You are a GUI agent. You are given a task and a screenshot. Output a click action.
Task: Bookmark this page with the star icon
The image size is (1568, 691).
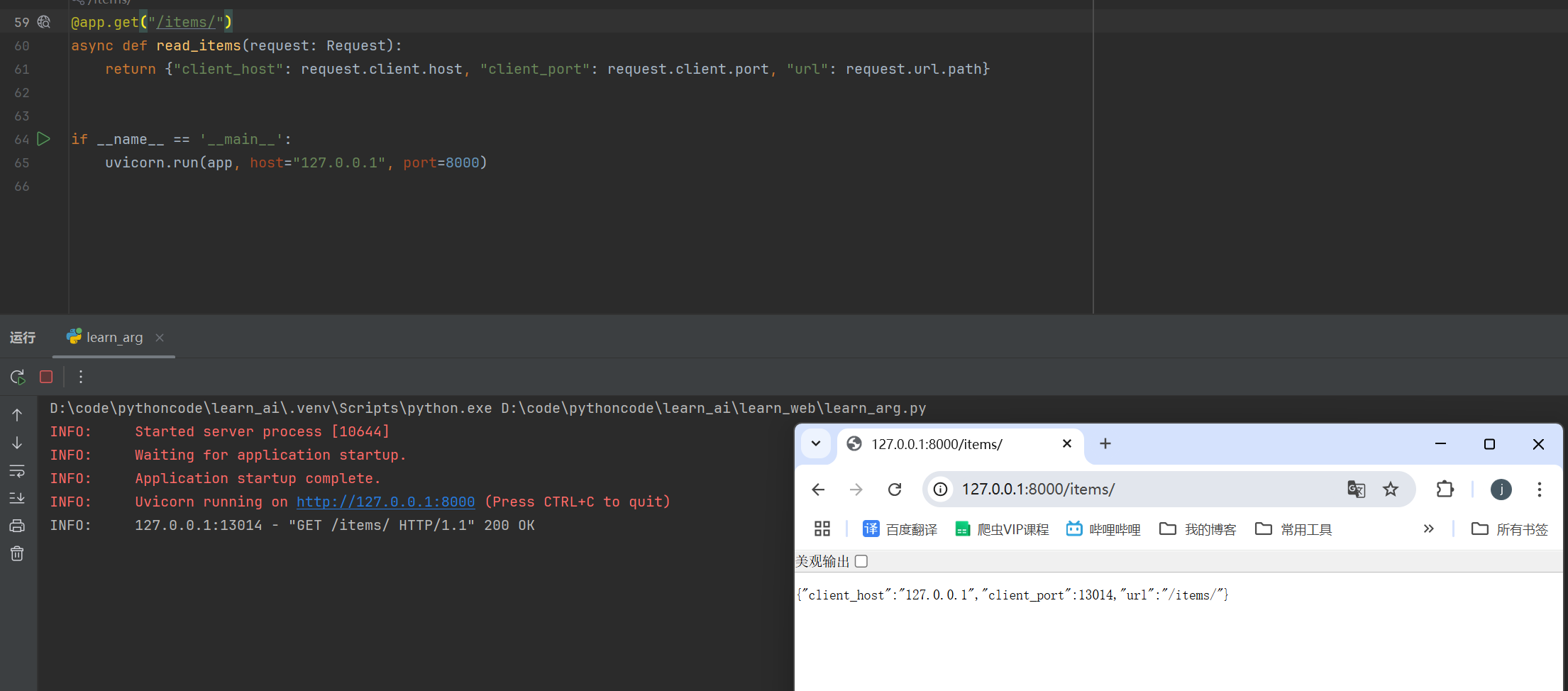tap(1391, 490)
